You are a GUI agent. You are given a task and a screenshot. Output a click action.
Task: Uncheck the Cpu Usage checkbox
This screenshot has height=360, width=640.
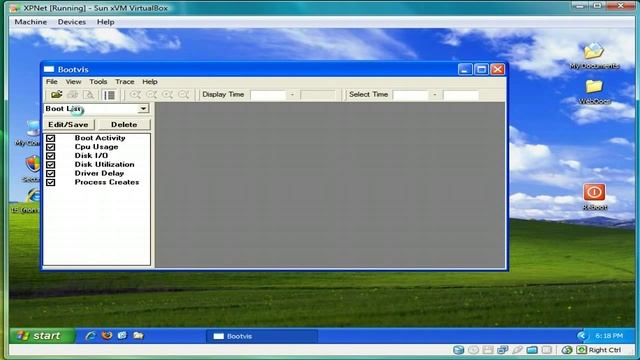(51, 147)
